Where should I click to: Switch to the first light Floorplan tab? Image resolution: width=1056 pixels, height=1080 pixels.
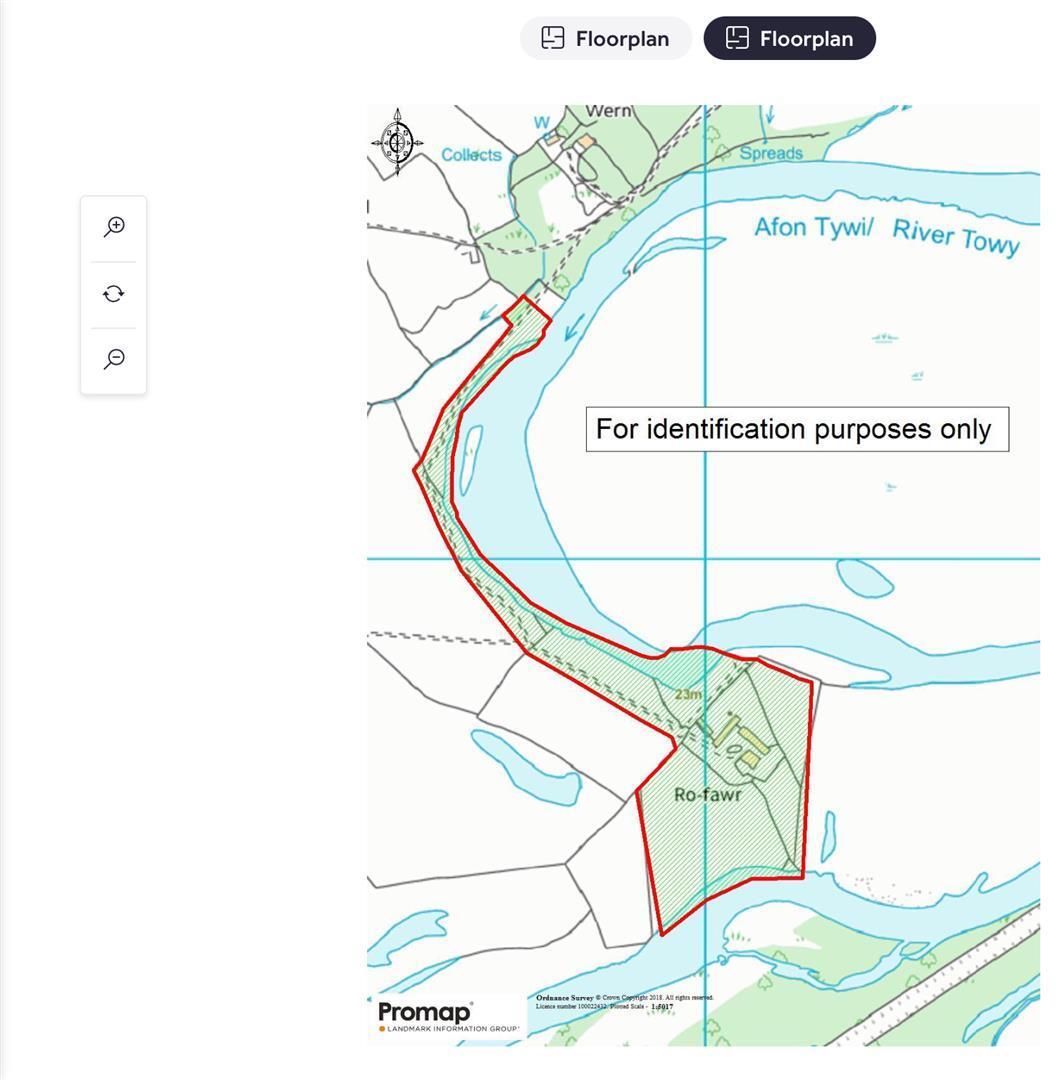[606, 38]
